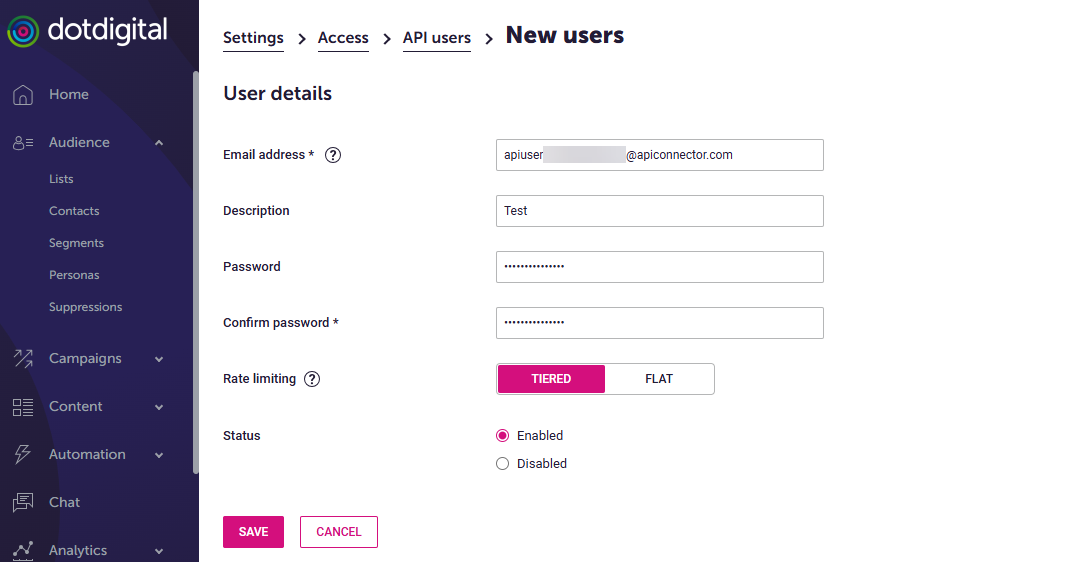The height and width of the screenshot is (562, 1067).
Task: Click the Chat speech bubble icon
Action: pyautogui.click(x=23, y=503)
